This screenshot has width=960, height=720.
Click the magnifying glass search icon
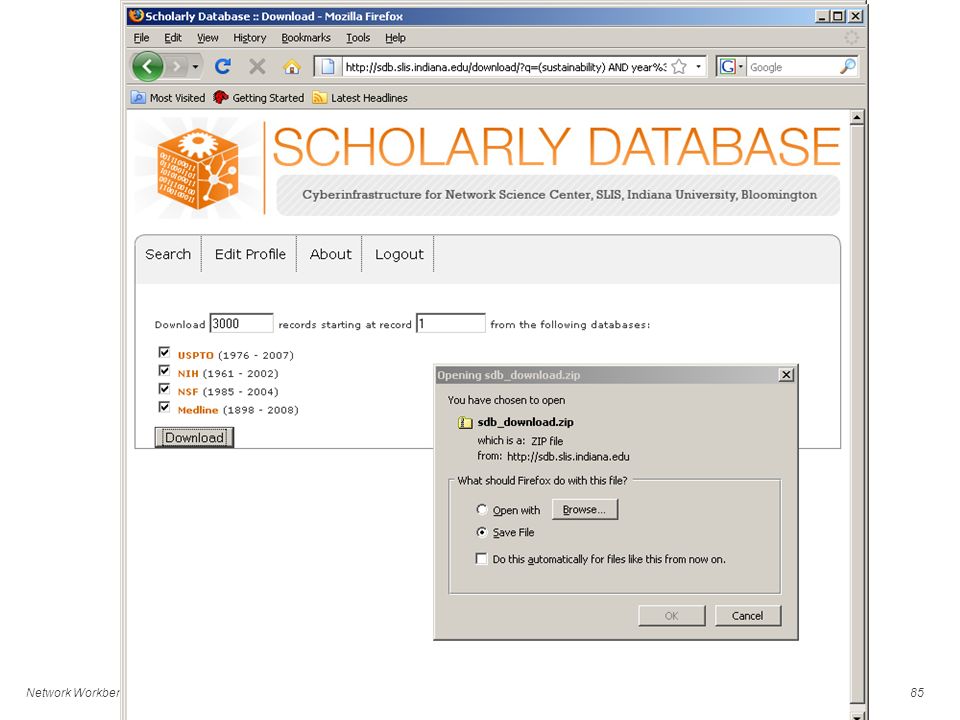point(847,66)
